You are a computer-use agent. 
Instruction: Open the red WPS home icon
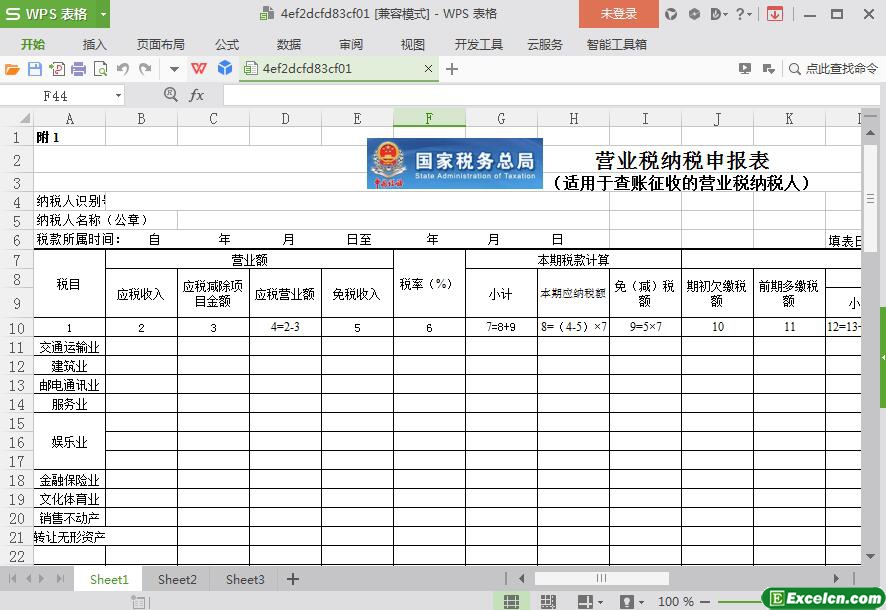(198, 69)
